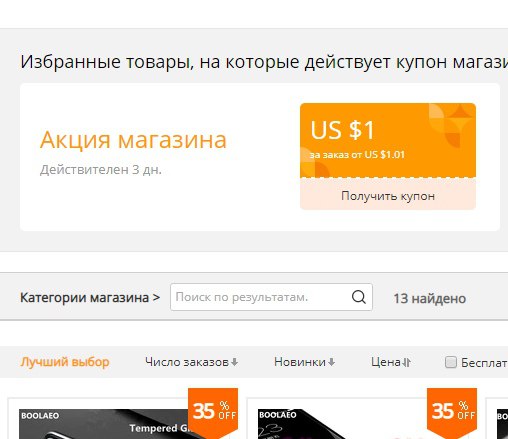Click the "Акция магазина" heading
Viewport: 508px width, 439px height.
point(133,140)
